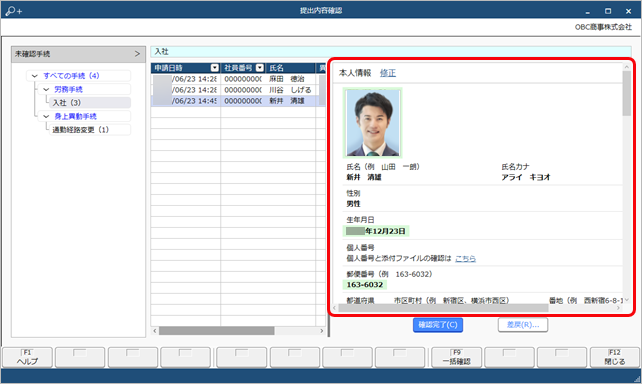Select 身上異動手続 tree item

pyautogui.click(x=75, y=116)
